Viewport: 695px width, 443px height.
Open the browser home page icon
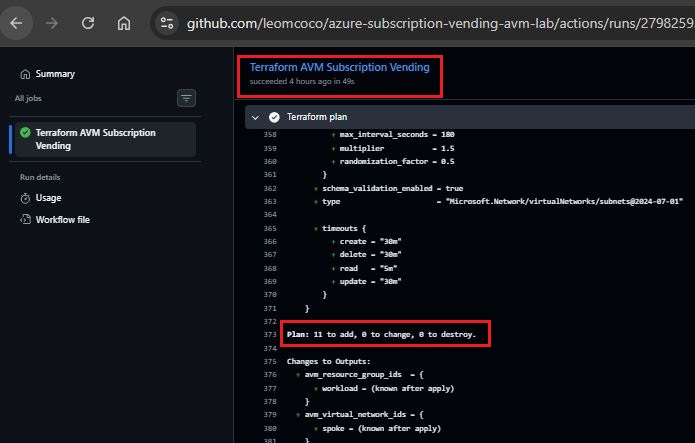124,23
